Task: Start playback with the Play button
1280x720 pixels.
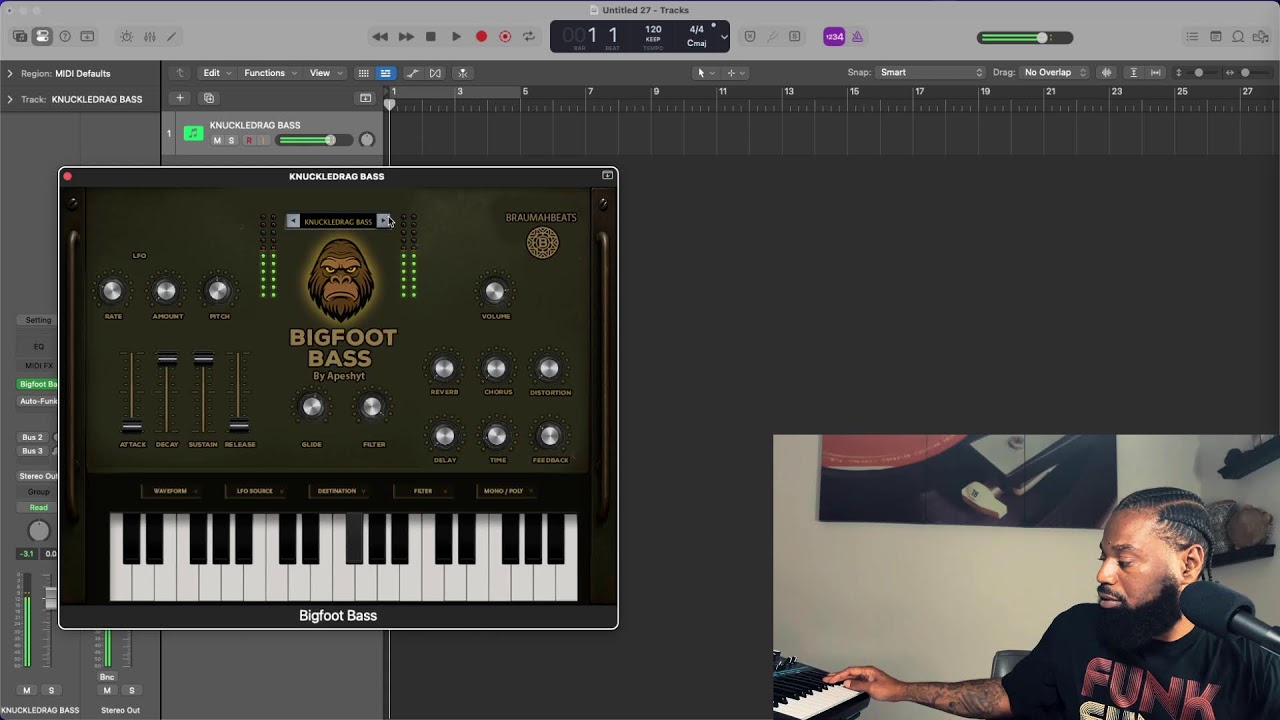Action: pos(456,36)
